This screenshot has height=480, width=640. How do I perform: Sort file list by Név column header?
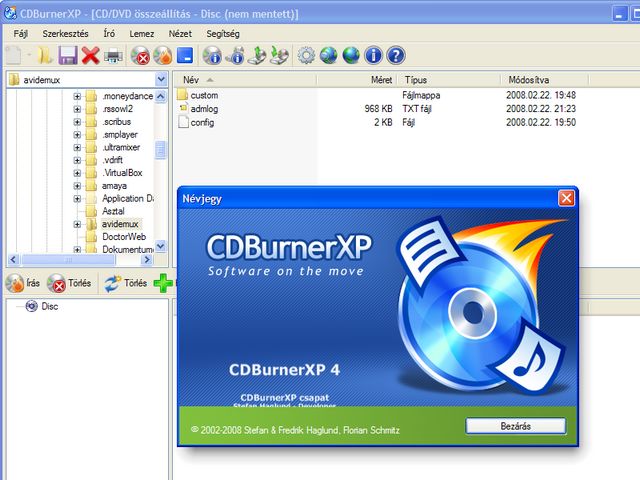pyautogui.click(x=245, y=80)
